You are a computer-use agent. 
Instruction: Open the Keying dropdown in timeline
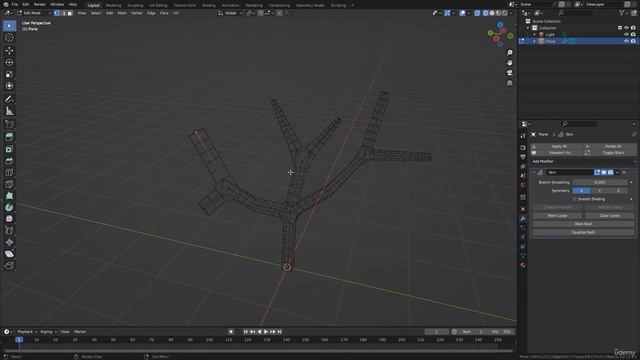point(48,332)
